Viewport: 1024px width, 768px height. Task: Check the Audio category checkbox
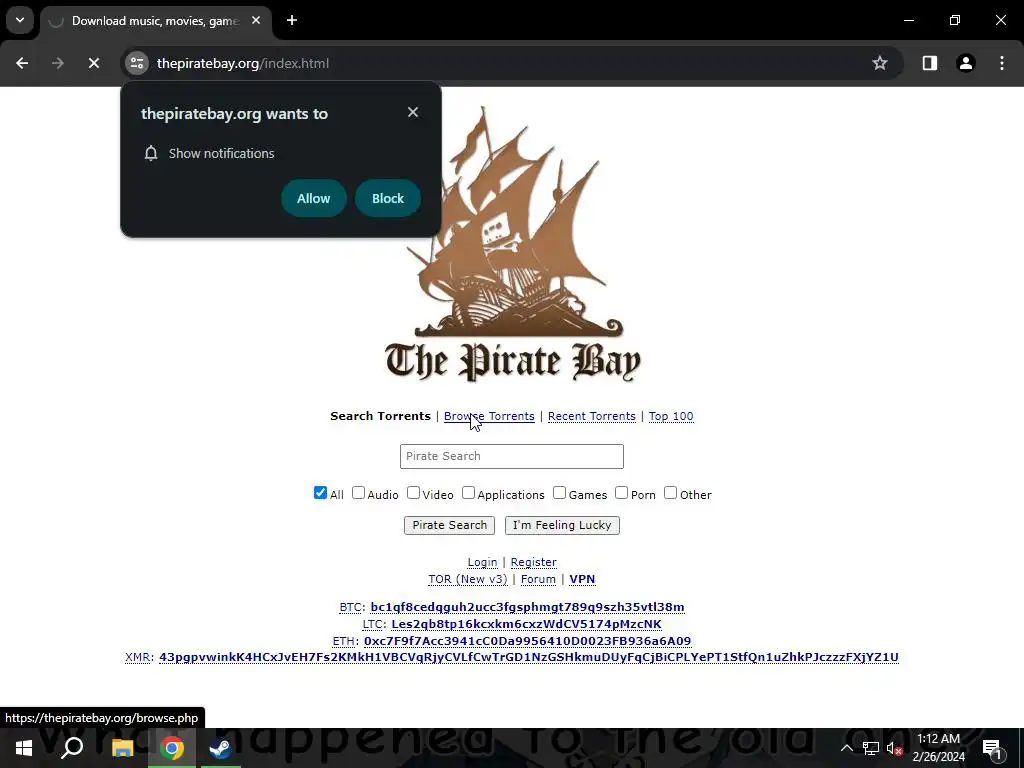tap(358, 493)
